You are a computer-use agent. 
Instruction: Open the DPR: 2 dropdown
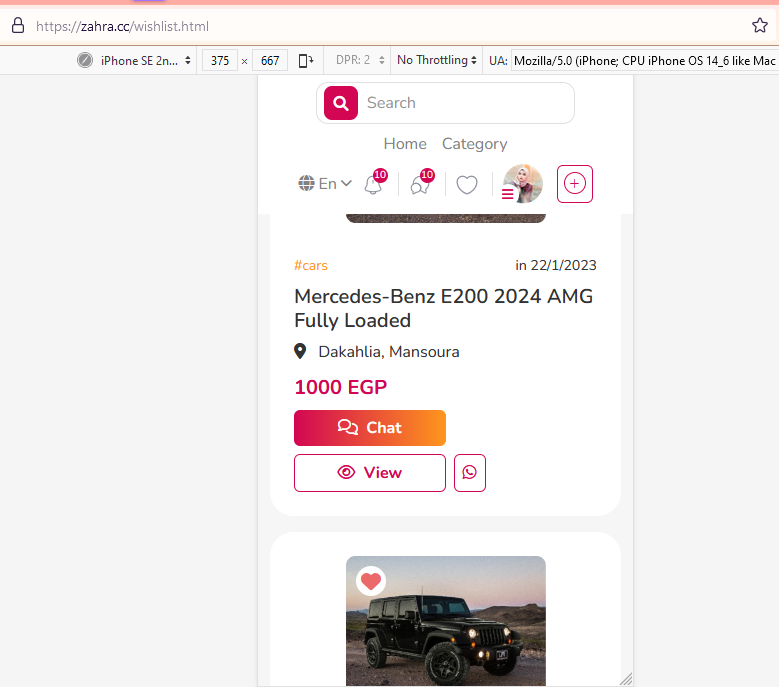tap(360, 60)
